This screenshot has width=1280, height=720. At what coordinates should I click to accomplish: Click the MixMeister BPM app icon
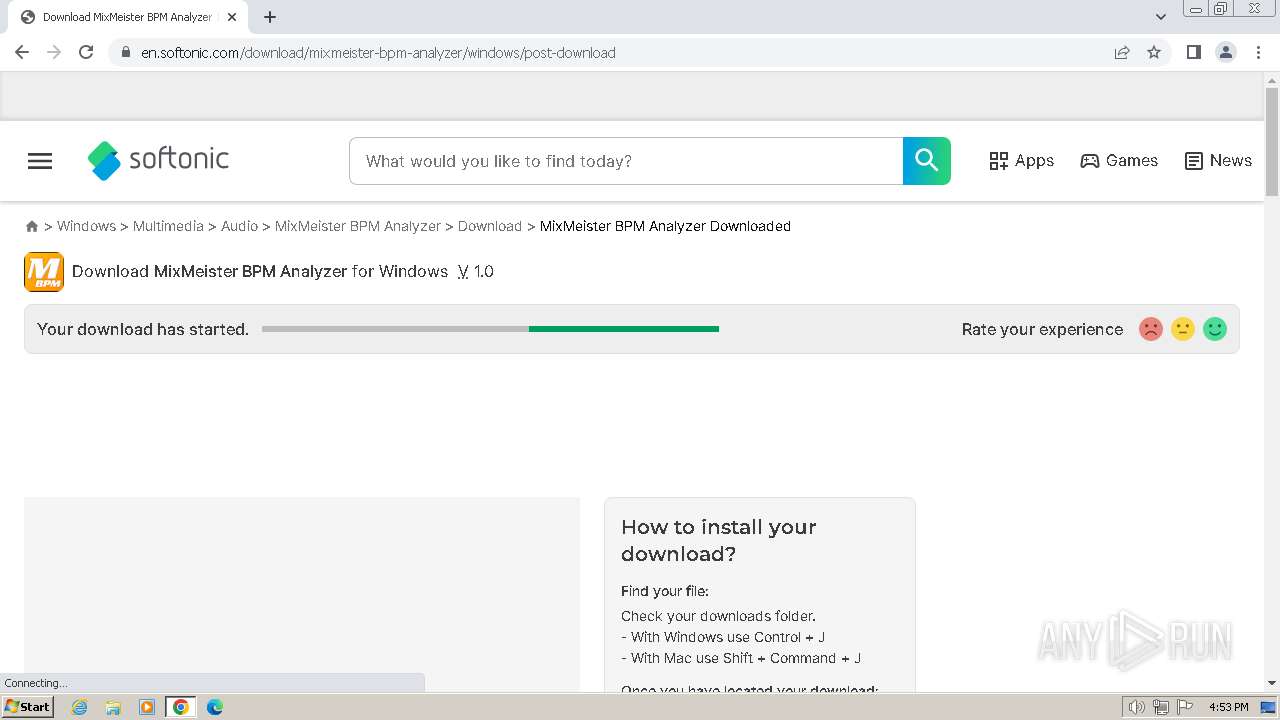(x=44, y=272)
